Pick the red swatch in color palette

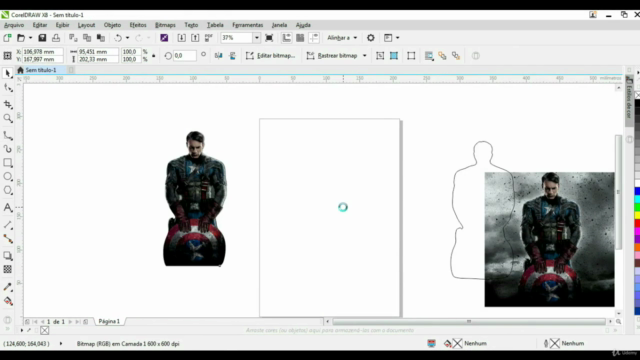[637, 224]
